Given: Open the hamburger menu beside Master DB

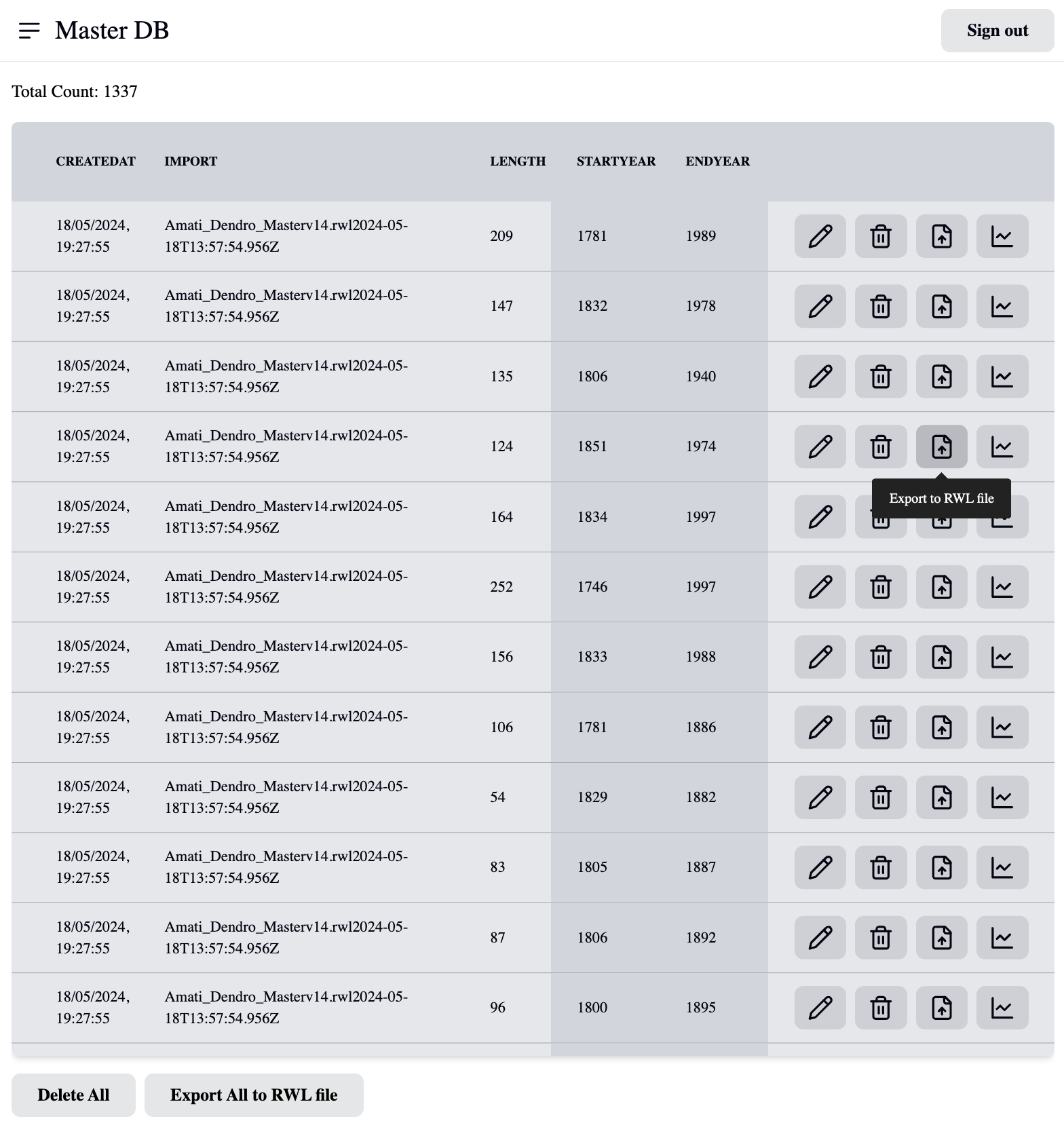Looking at the screenshot, I should tap(29, 31).
